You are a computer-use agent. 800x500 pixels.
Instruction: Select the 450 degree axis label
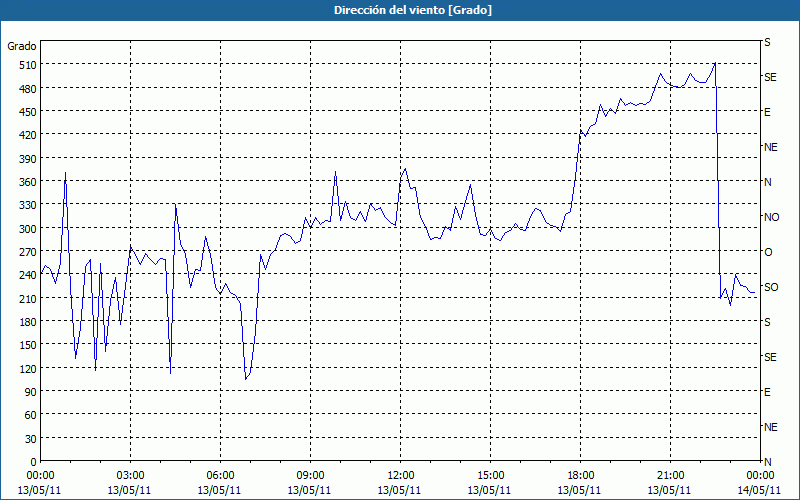[x=28, y=112]
